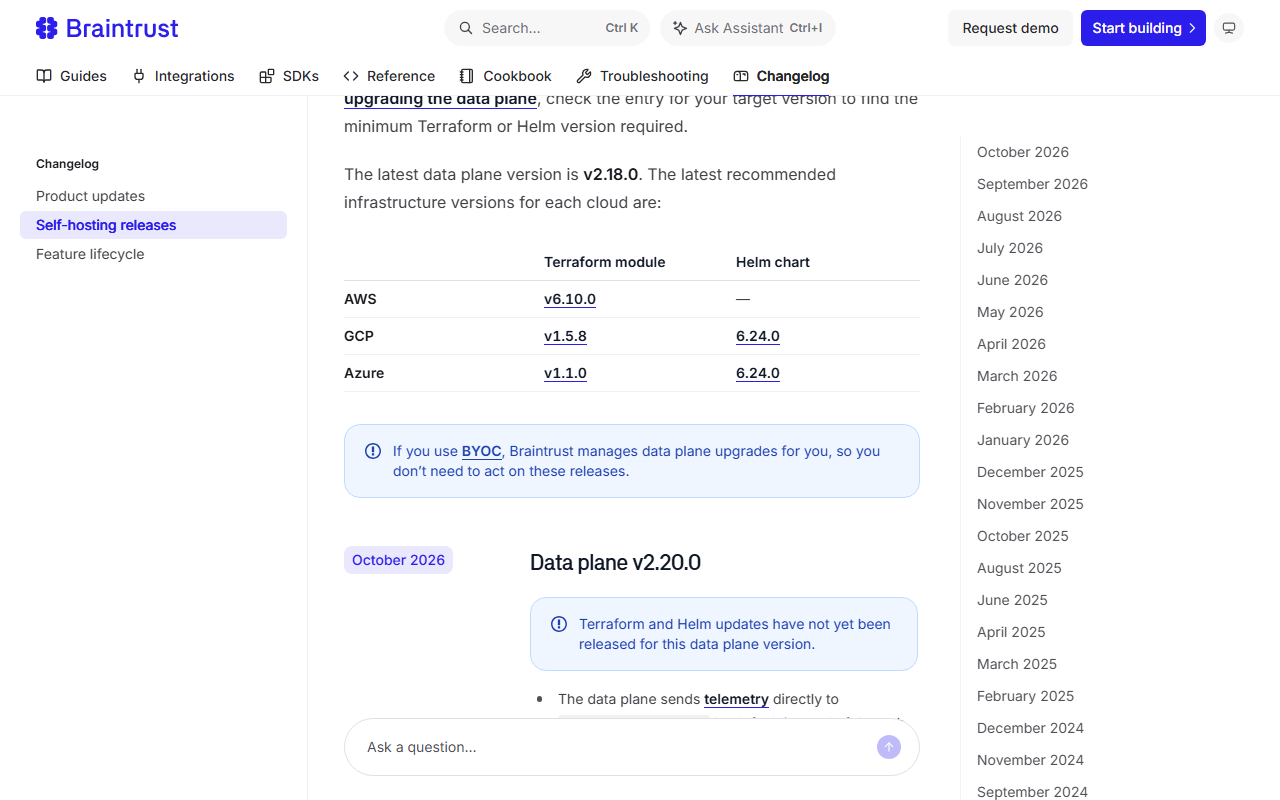Toggle the theme monitor icon
The height and width of the screenshot is (800, 1280).
click(1230, 28)
